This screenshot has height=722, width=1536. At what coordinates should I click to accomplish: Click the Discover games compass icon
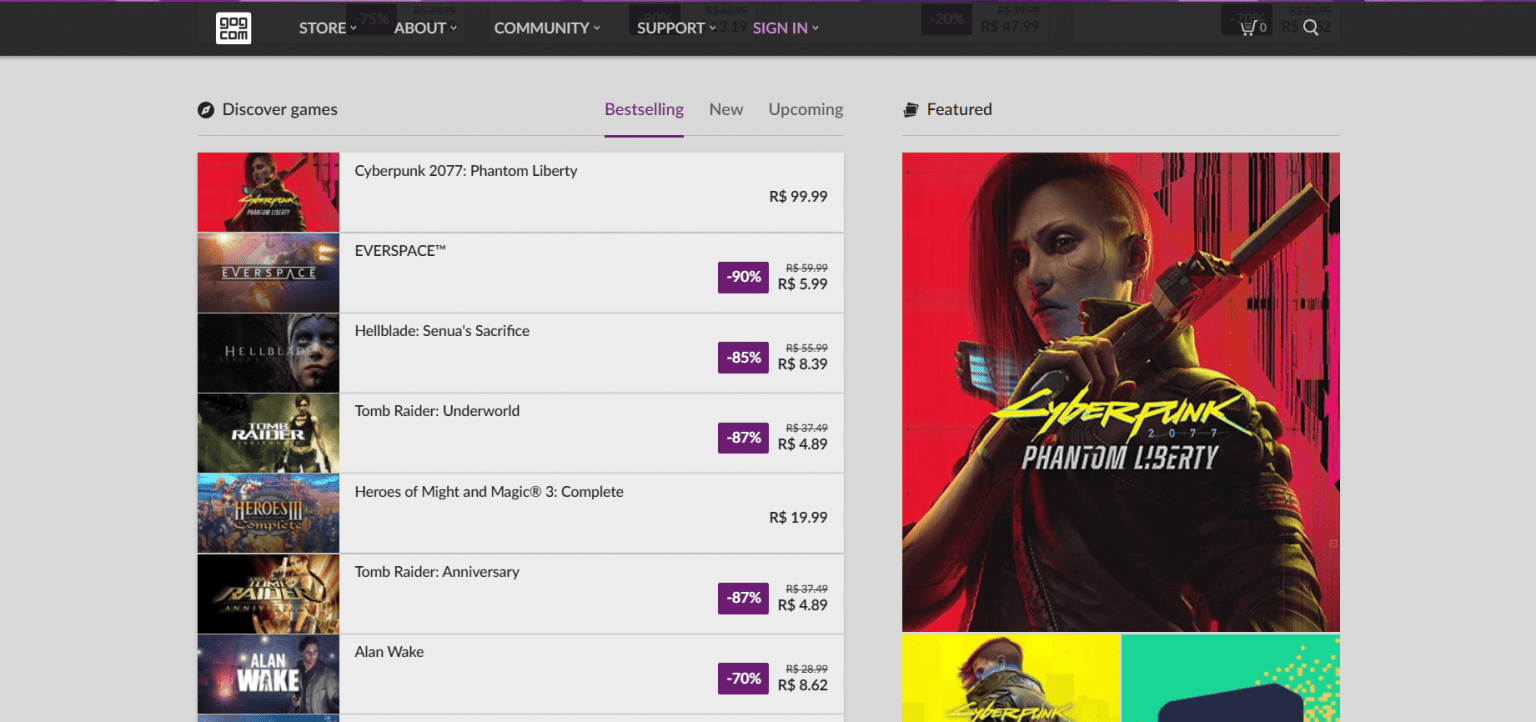[205, 109]
